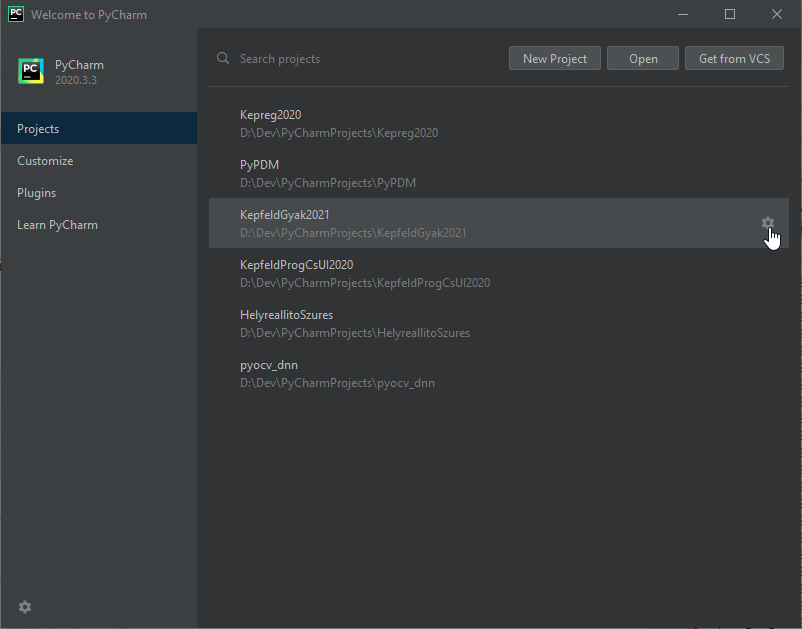Maximize the Welcome to PyCharm window

[x=730, y=14]
